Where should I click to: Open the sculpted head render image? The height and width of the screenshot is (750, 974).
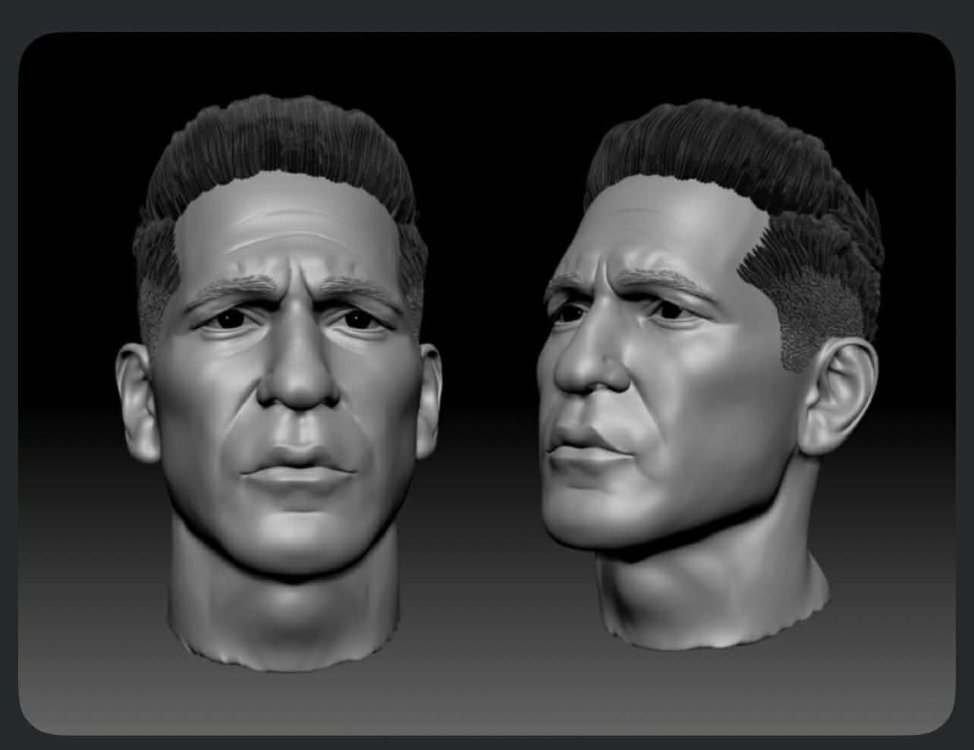[487, 383]
